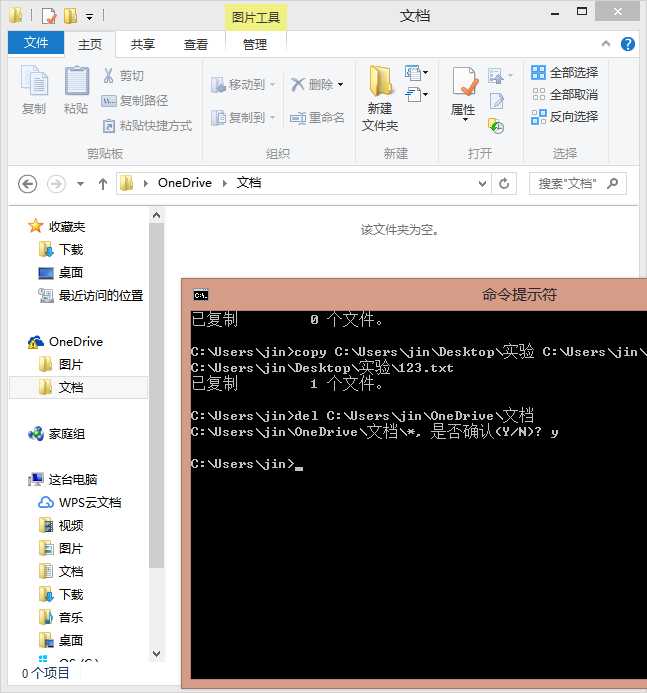Open Pictures under This PC
The height and width of the screenshot is (693, 647).
pos(61,548)
